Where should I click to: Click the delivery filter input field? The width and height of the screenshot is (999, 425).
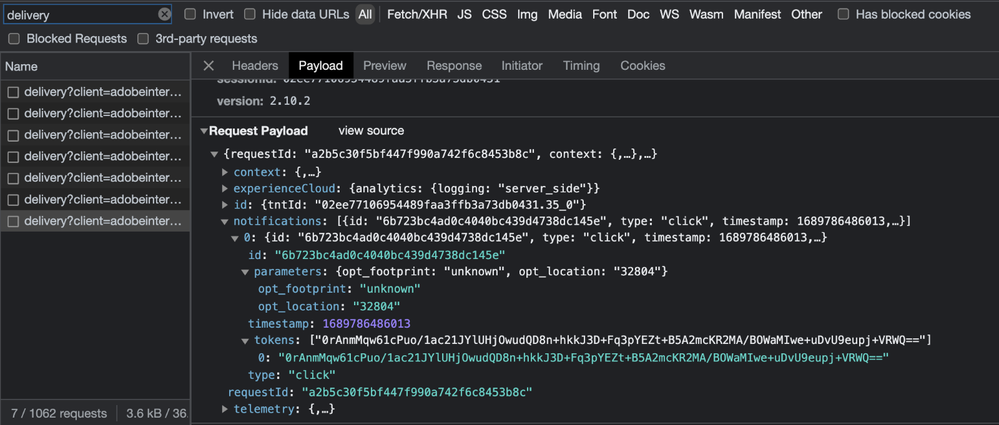80,15
